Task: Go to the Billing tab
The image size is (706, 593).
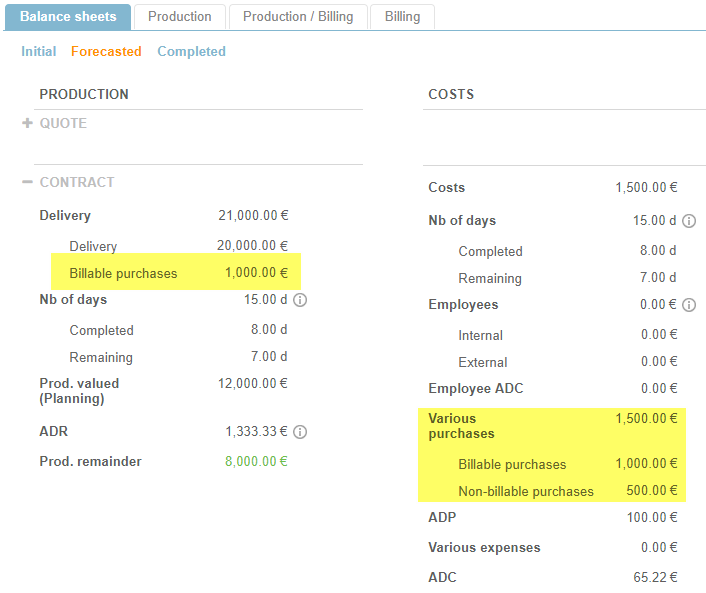Action: (402, 16)
